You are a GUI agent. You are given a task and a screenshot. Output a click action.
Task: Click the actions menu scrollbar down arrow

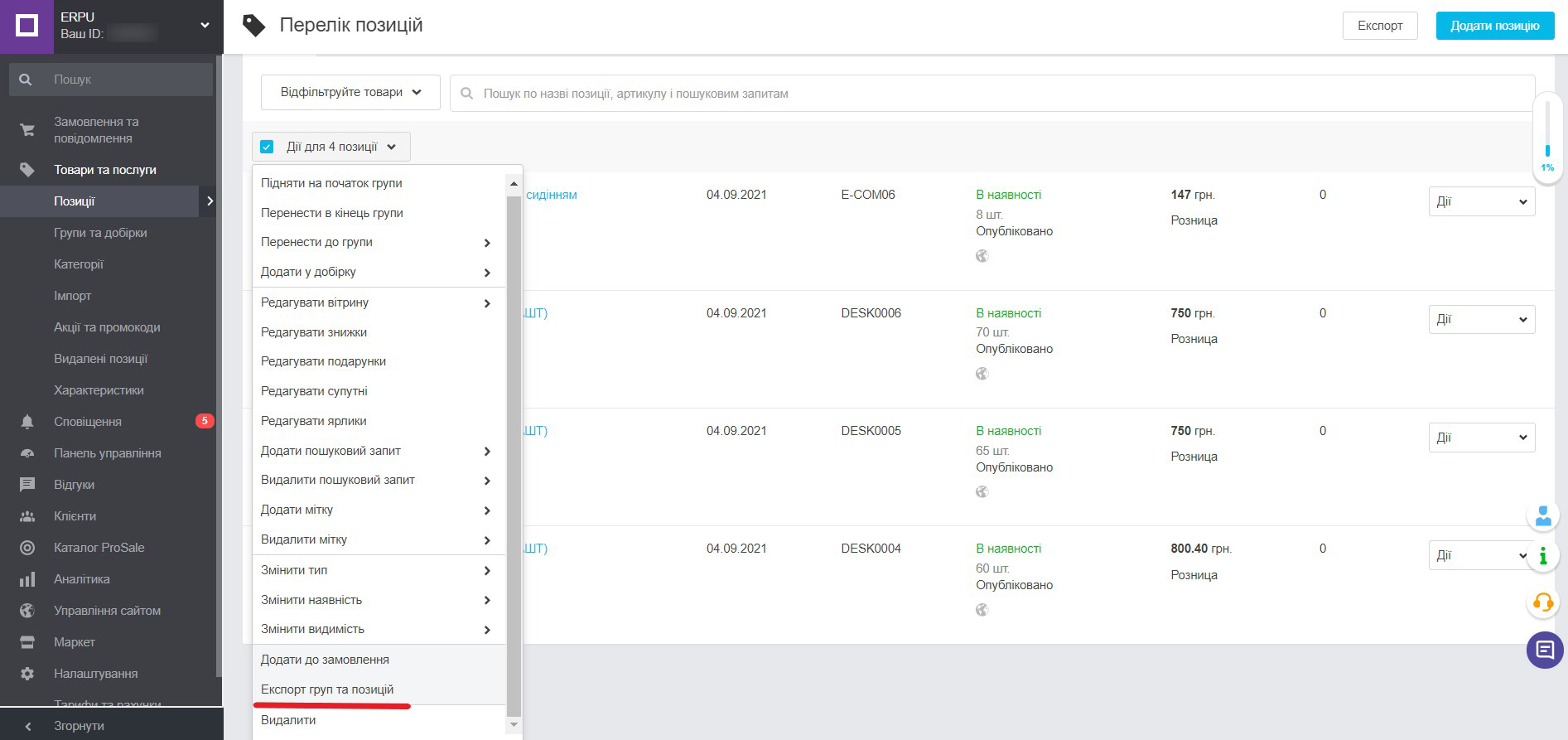(x=514, y=725)
